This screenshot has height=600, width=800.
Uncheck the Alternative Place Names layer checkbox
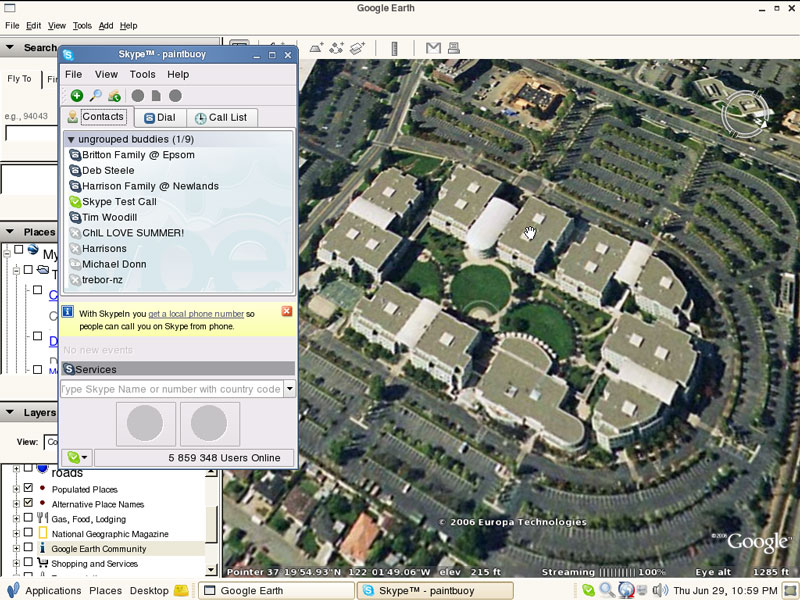click(x=29, y=503)
